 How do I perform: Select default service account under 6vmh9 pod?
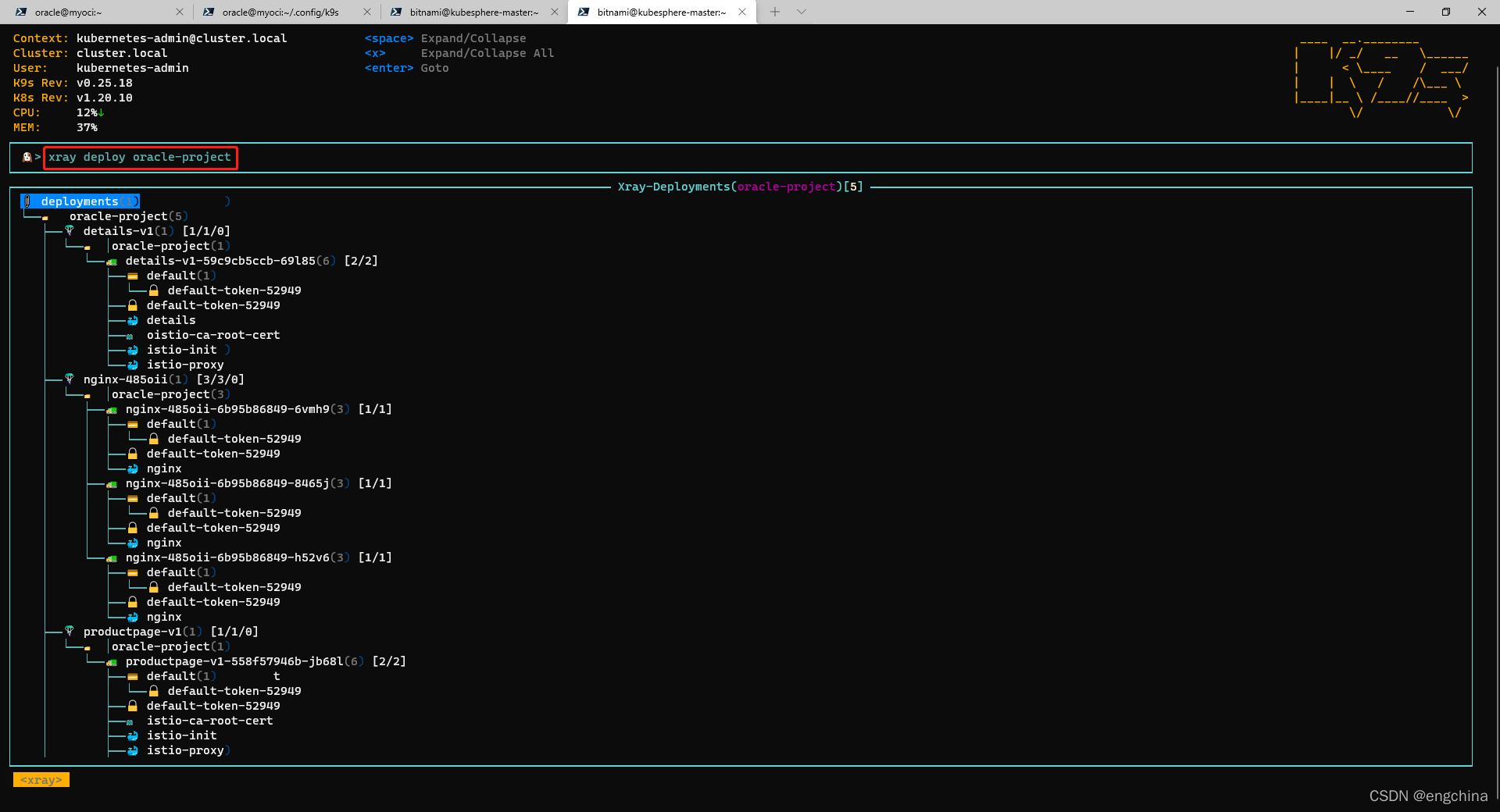tap(181, 424)
